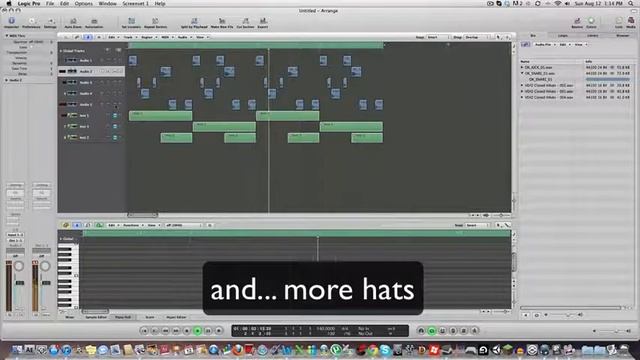Switch to the Bin tab
The height and width of the screenshot is (360, 640).
(x=533, y=36)
